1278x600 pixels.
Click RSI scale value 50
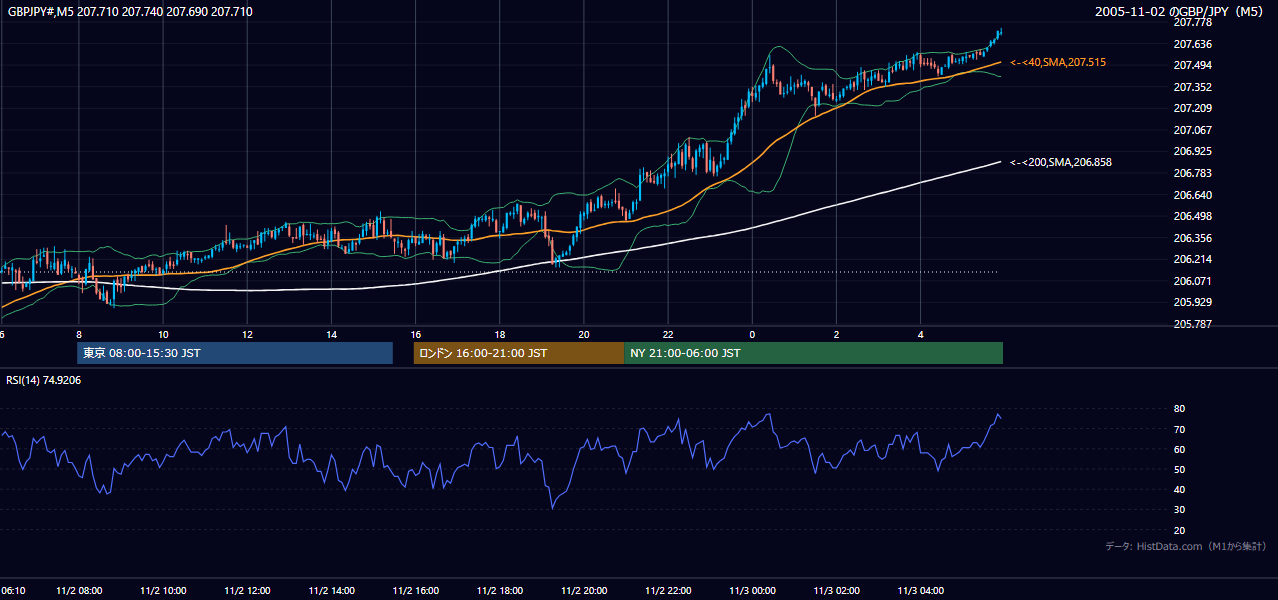click(1180, 469)
